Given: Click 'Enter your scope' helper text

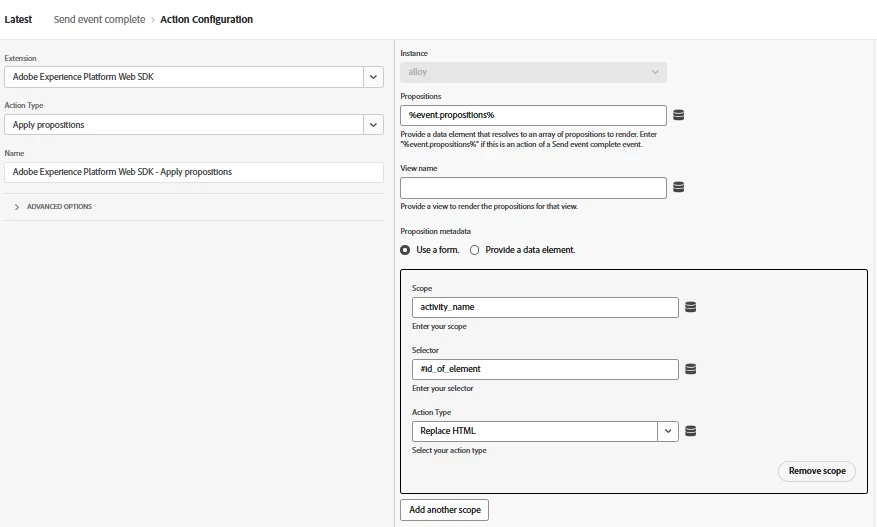Looking at the screenshot, I should 439,326.
